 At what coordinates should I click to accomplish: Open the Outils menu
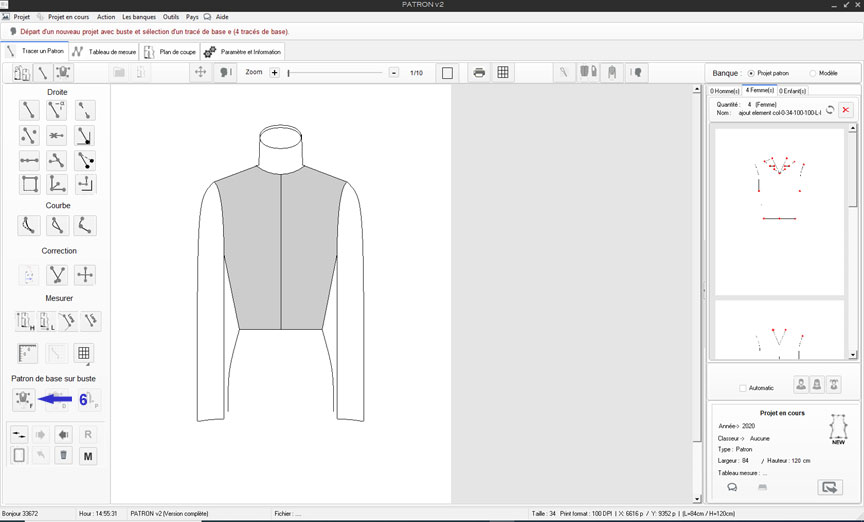pos(171,17)
